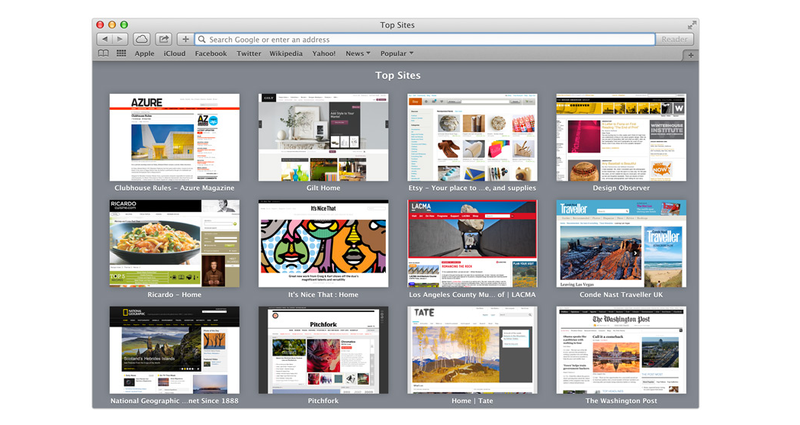The image size is (800, 425).
Task: Enter full screen with the arrows icon
Action: [691, 25]
